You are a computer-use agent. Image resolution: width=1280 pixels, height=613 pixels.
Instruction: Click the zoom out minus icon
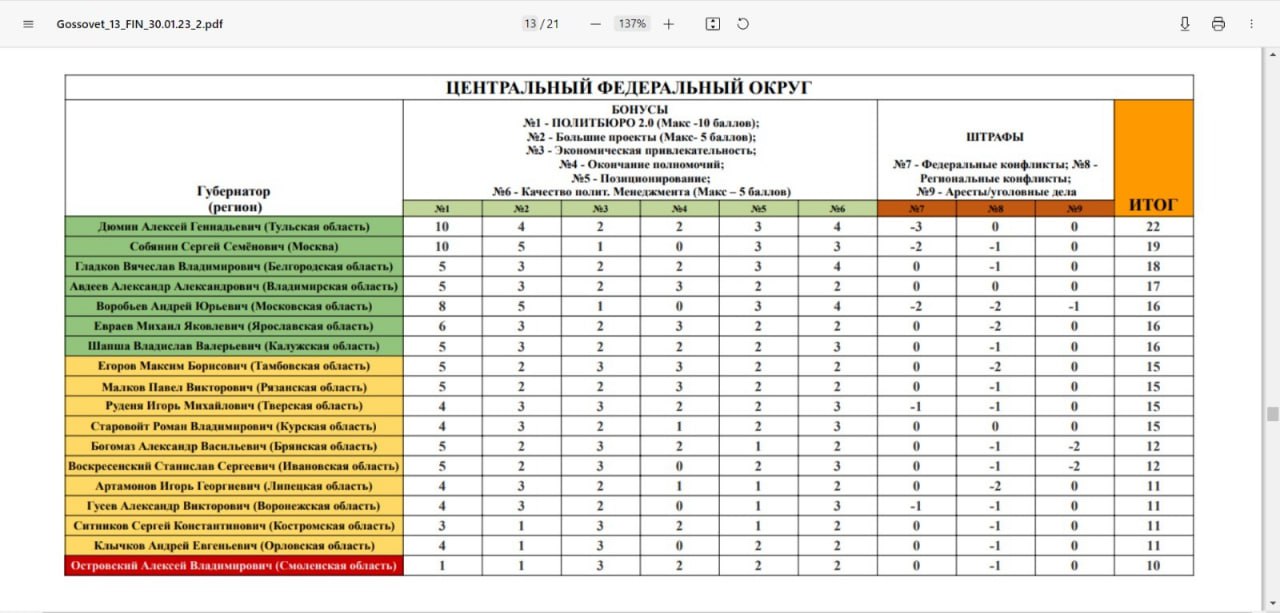point(596,24)
